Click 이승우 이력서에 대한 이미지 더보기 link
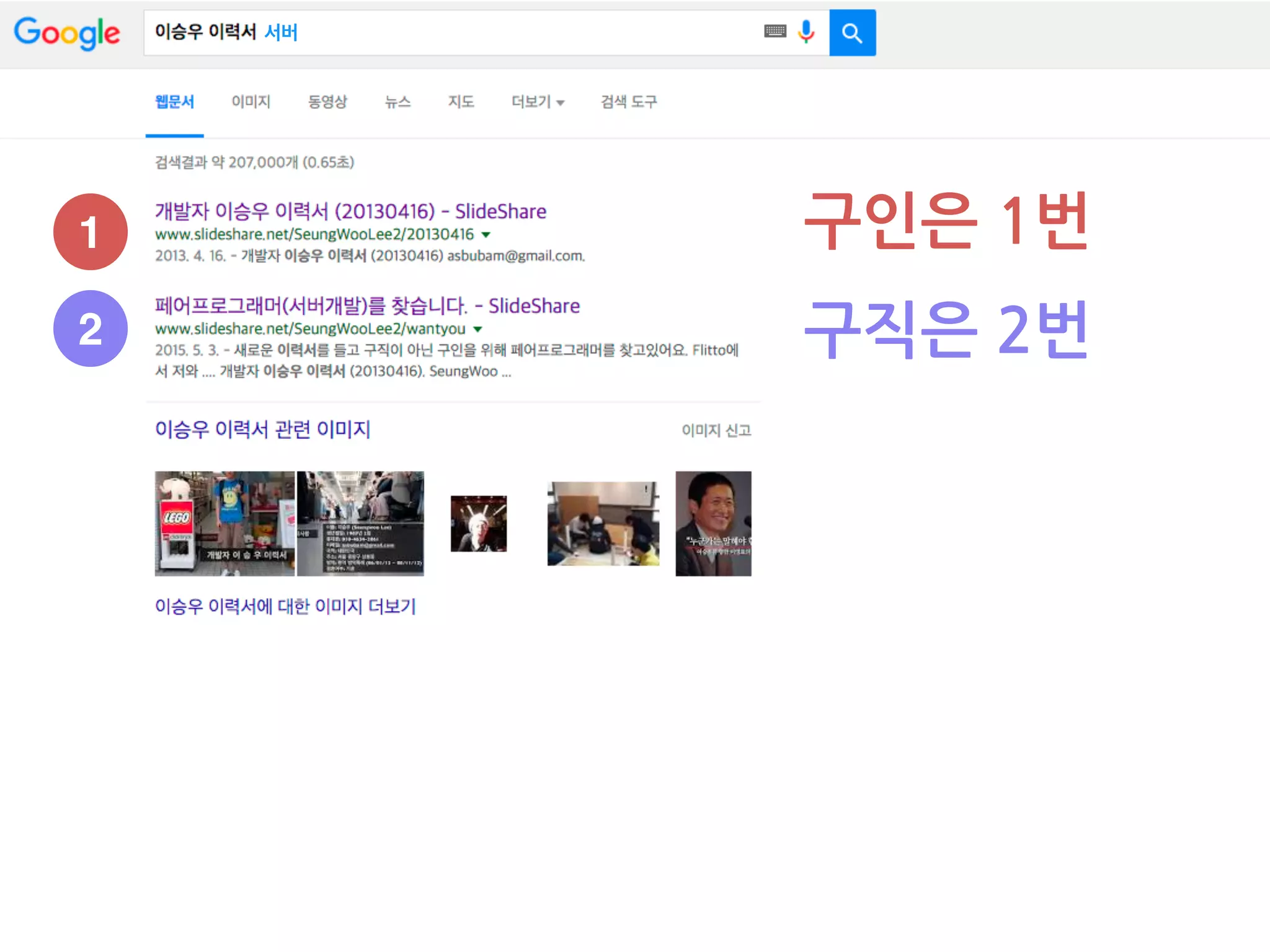1270x952 pixels. (x=285, y=606)
